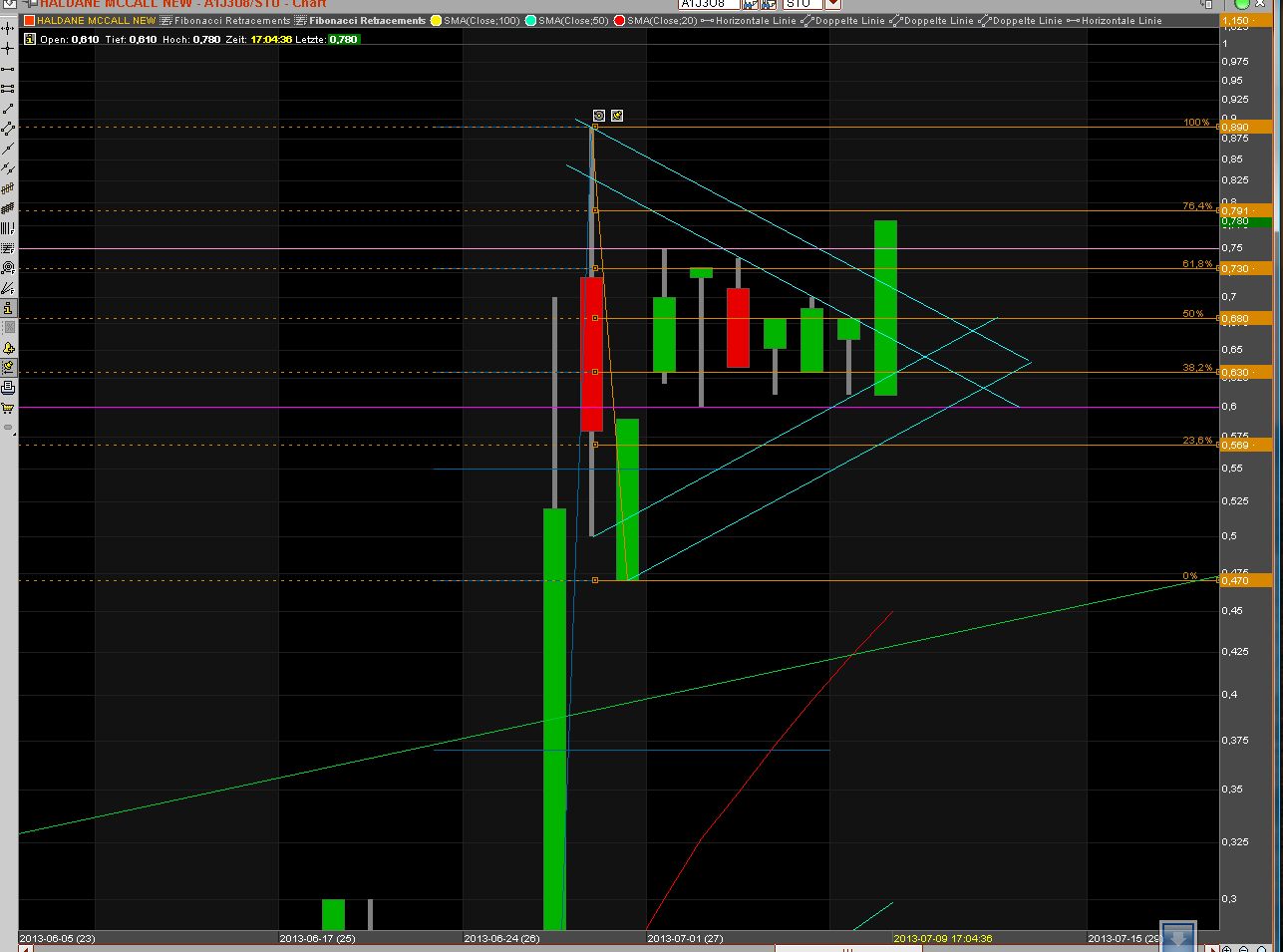This screenshot has height=952, width=1283.
Task: Open the shopping cart order icon
Action: click(8, 408)
